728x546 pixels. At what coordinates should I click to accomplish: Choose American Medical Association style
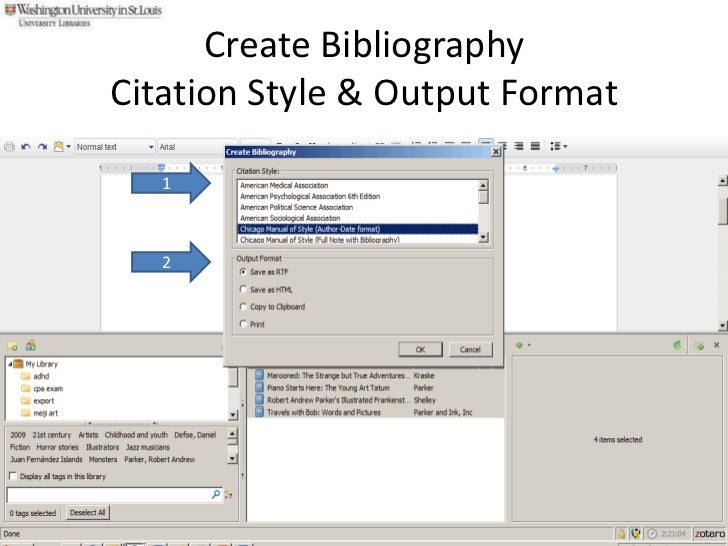[x=358, y=185]
